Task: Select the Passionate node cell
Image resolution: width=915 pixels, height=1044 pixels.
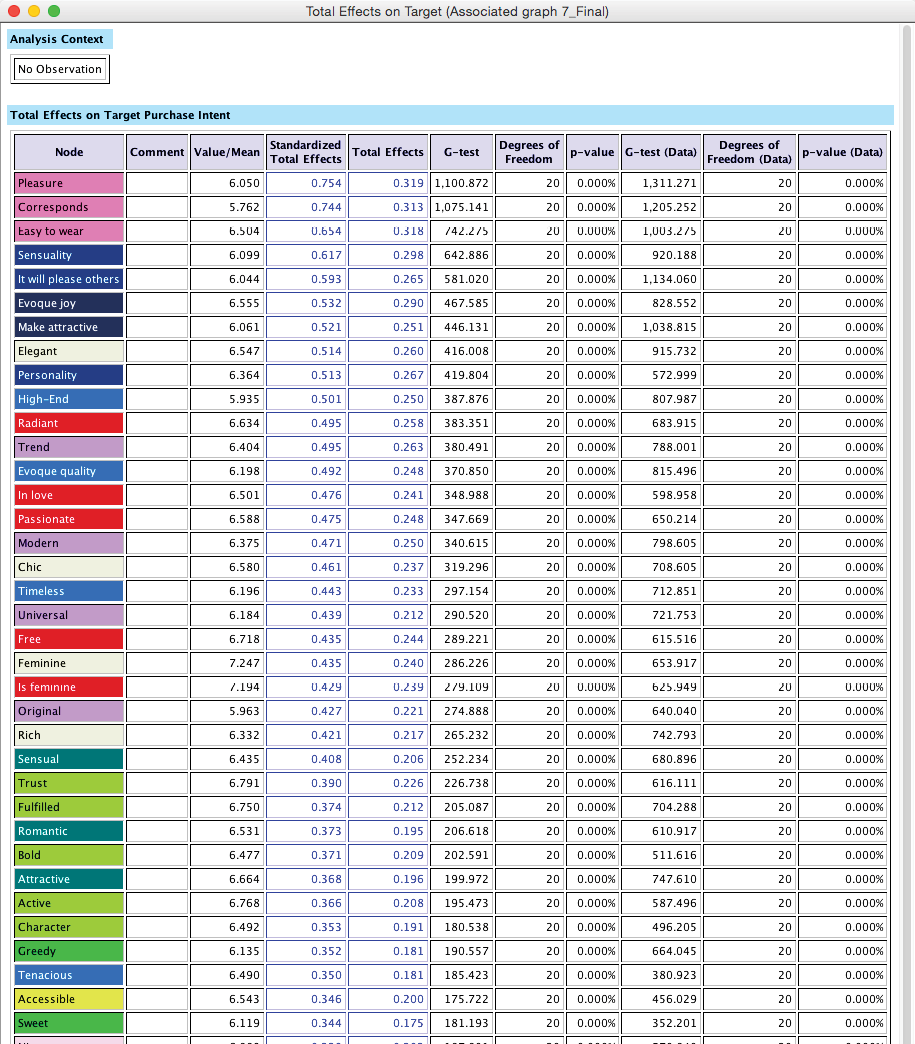Action: (x=69, y=519)
